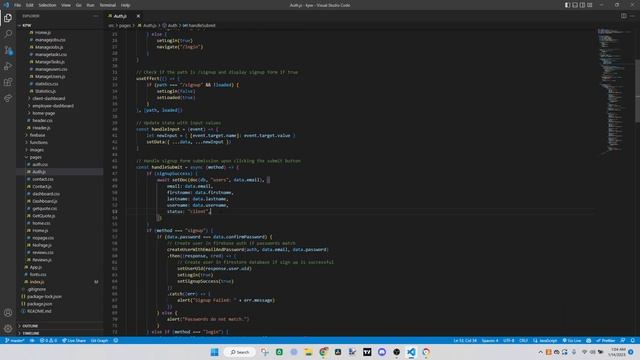640x360 pixels.
Task: Click Git Graph in the status bar
Action: [x=99, y=340]
